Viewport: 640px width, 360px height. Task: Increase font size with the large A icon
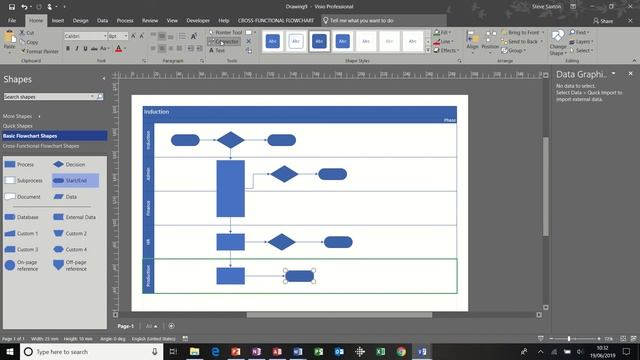tap(133, 36)
